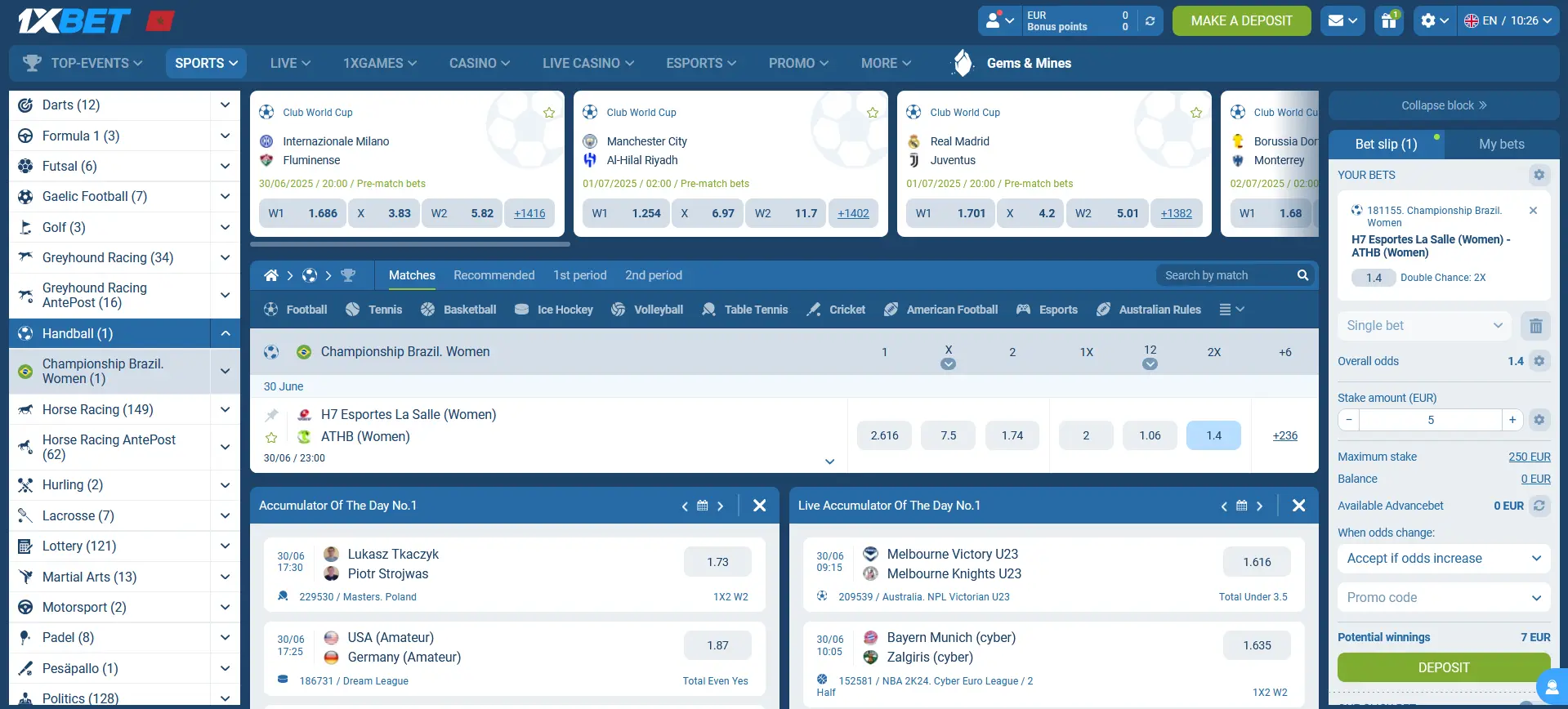Select Volleyball in sports filter bar
This screenshot has width=1568, height=709.
(x=647, y=310)
